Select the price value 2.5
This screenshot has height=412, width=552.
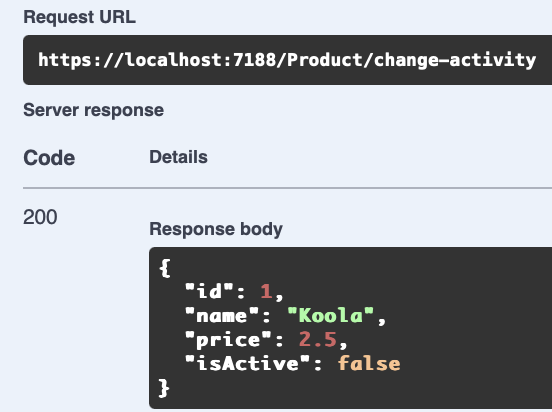(318, 339)
